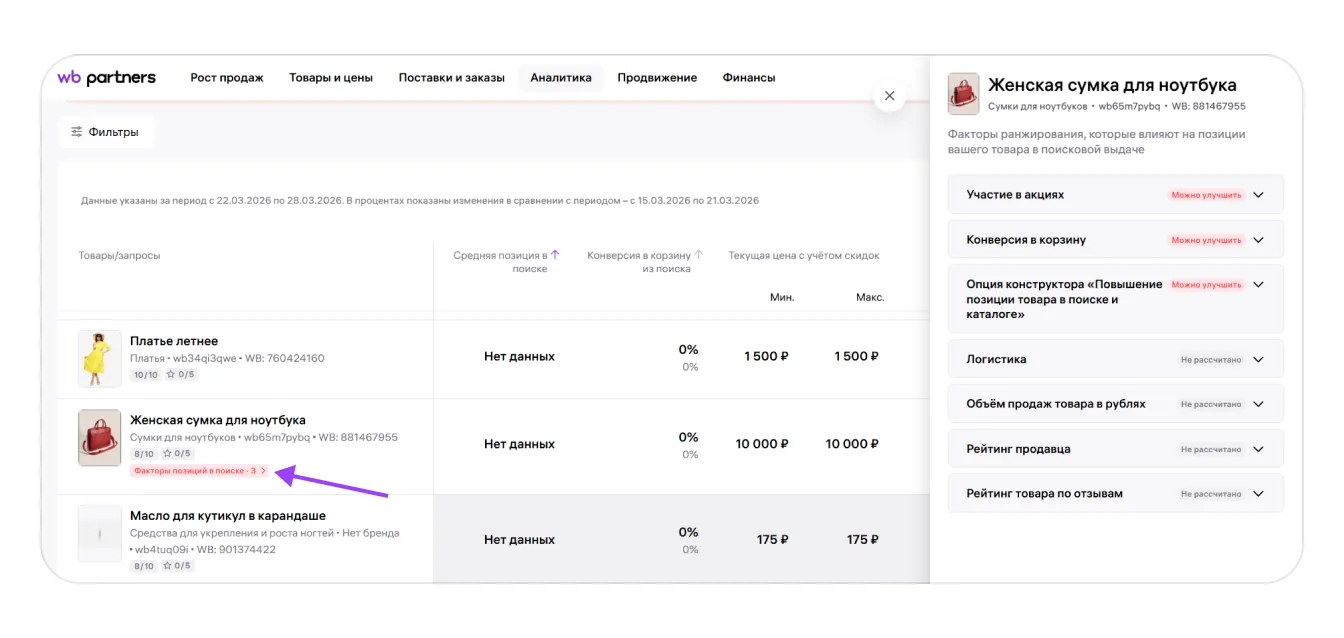Close the ranking factors side panel
This screenshot has width=1344, height=638.
(x=889, y=96)
